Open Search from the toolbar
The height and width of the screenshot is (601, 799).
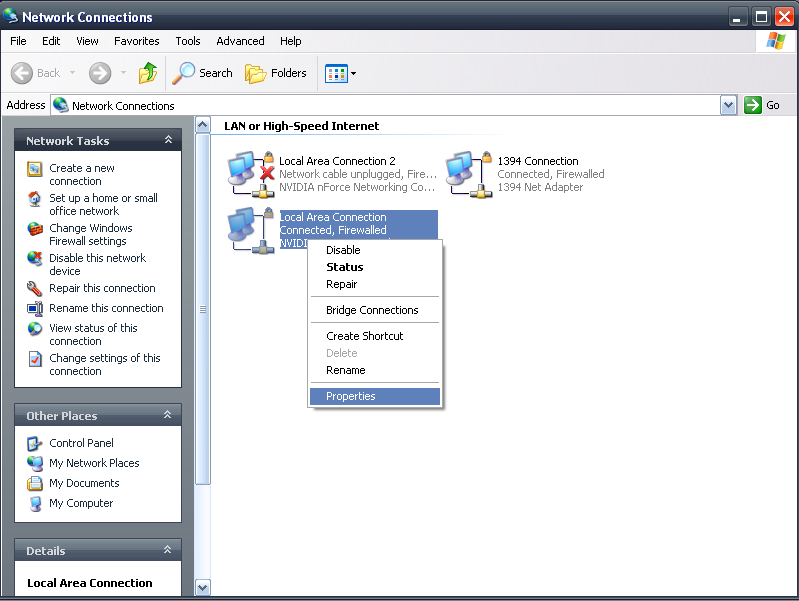pyautogui.click(x=203, y=73)
